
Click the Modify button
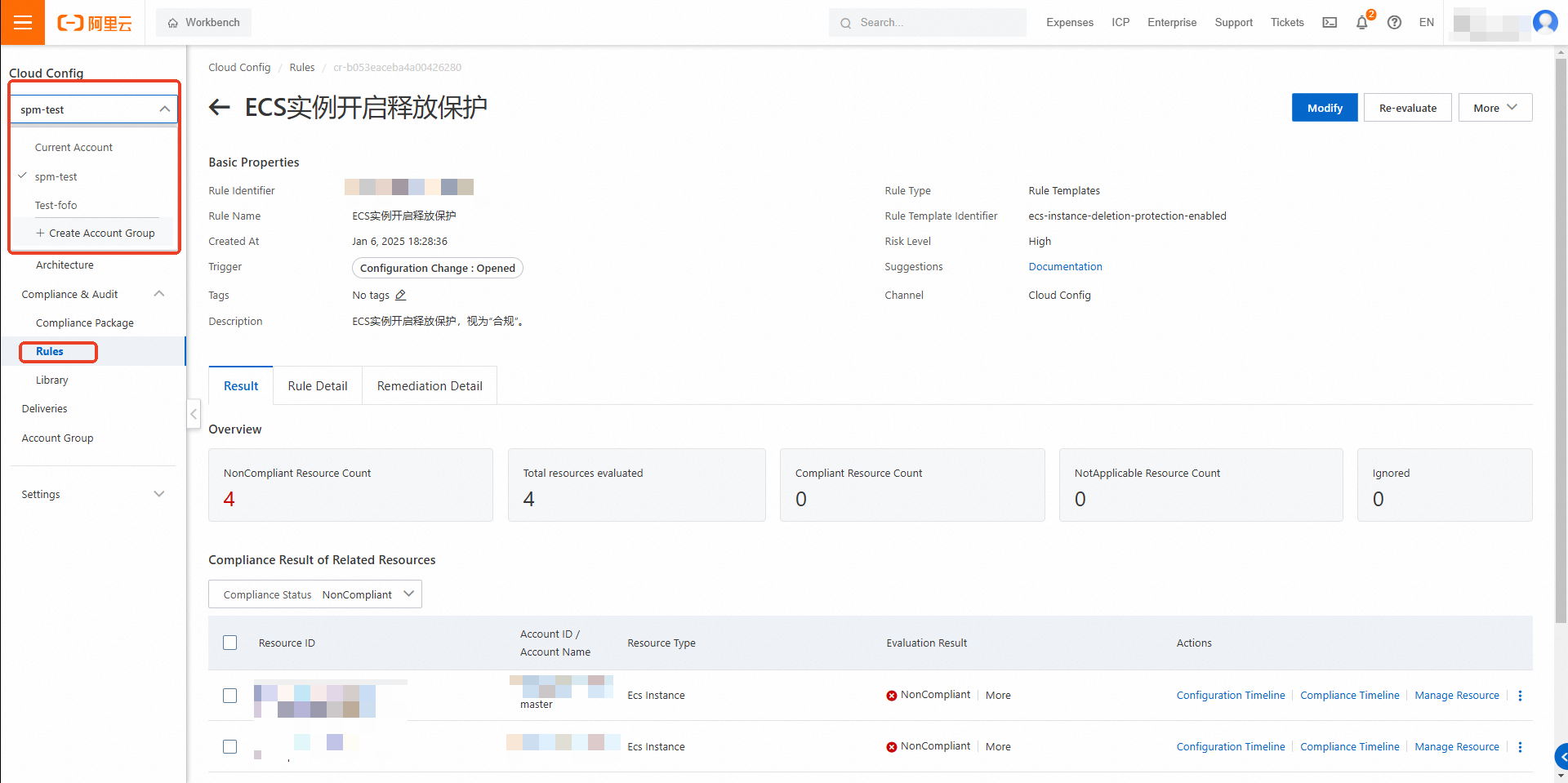(1325, 108)
